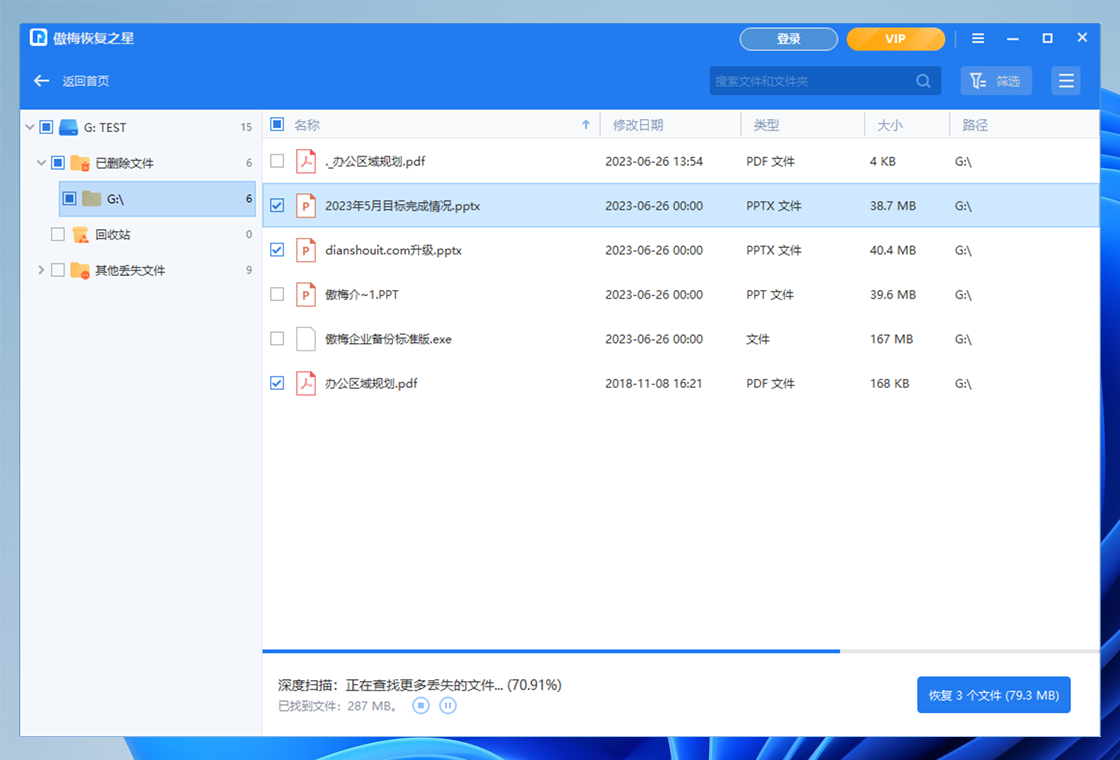Click the magnifier search icon
Screen dimensions: 1120x760
[924, 81]
